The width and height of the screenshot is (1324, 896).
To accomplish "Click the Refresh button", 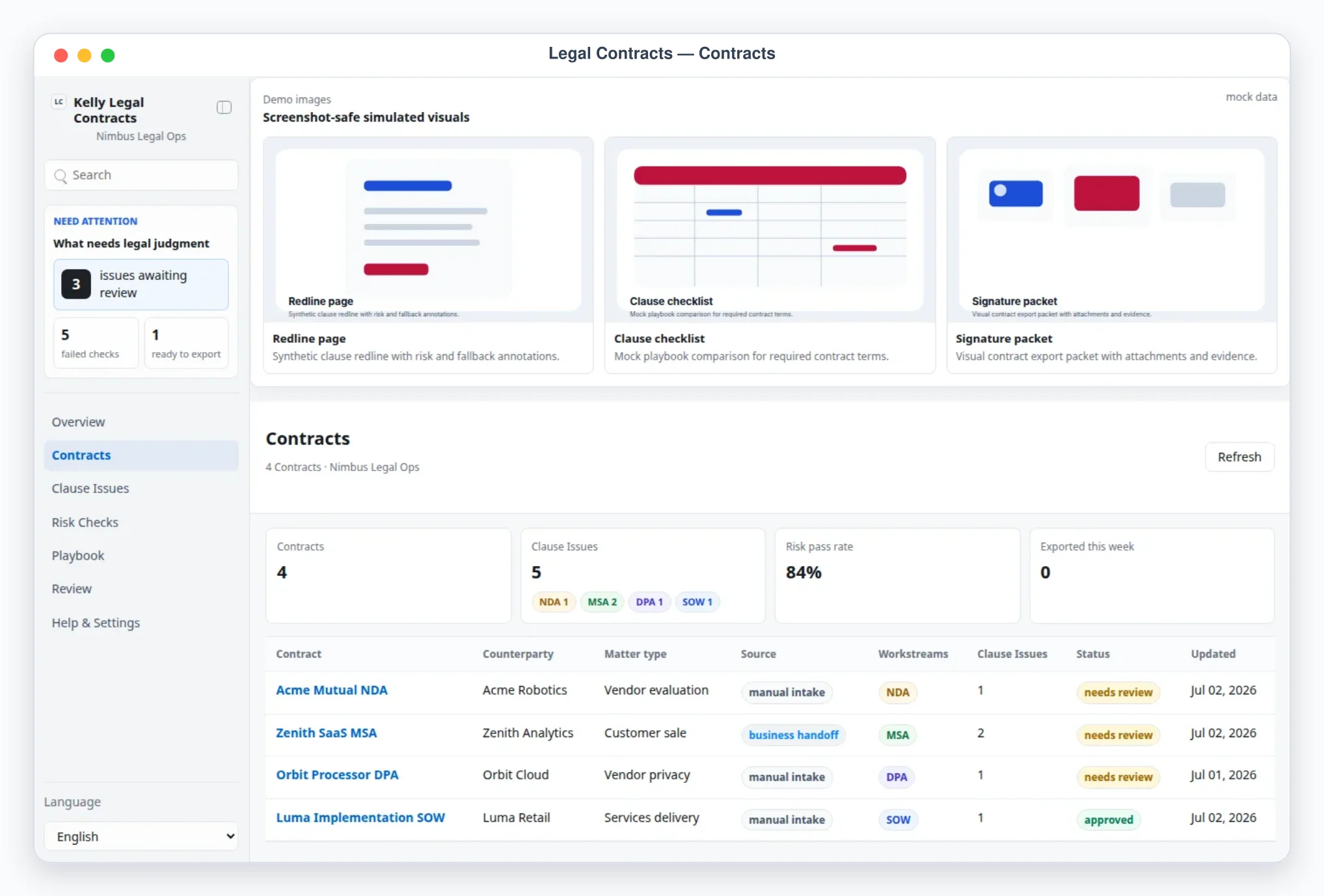I will [1239, 457].
